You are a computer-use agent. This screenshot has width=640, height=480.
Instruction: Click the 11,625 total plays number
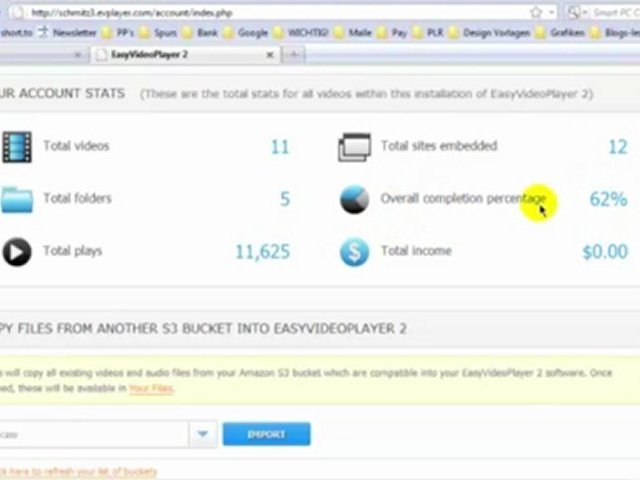click(262, 251)
